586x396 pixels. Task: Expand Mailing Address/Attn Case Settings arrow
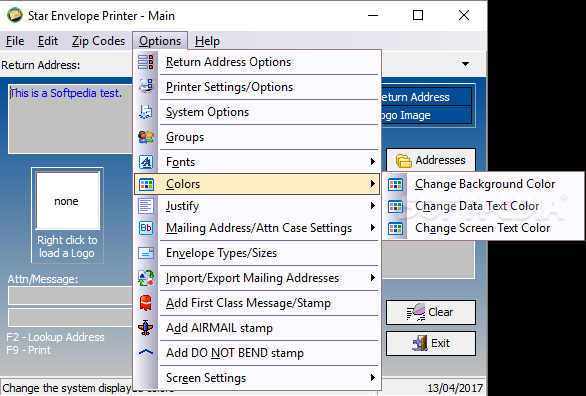coord(372,228)
